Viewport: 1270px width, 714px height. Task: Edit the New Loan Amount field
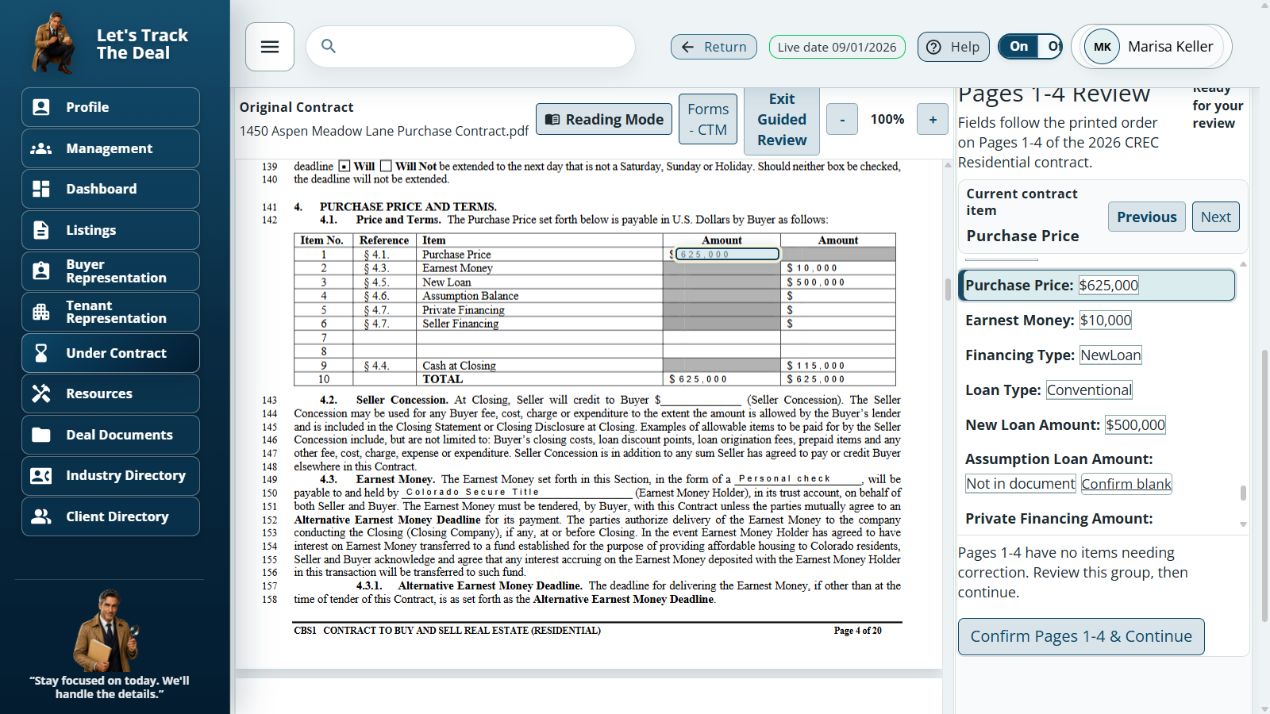point(1135,425)
